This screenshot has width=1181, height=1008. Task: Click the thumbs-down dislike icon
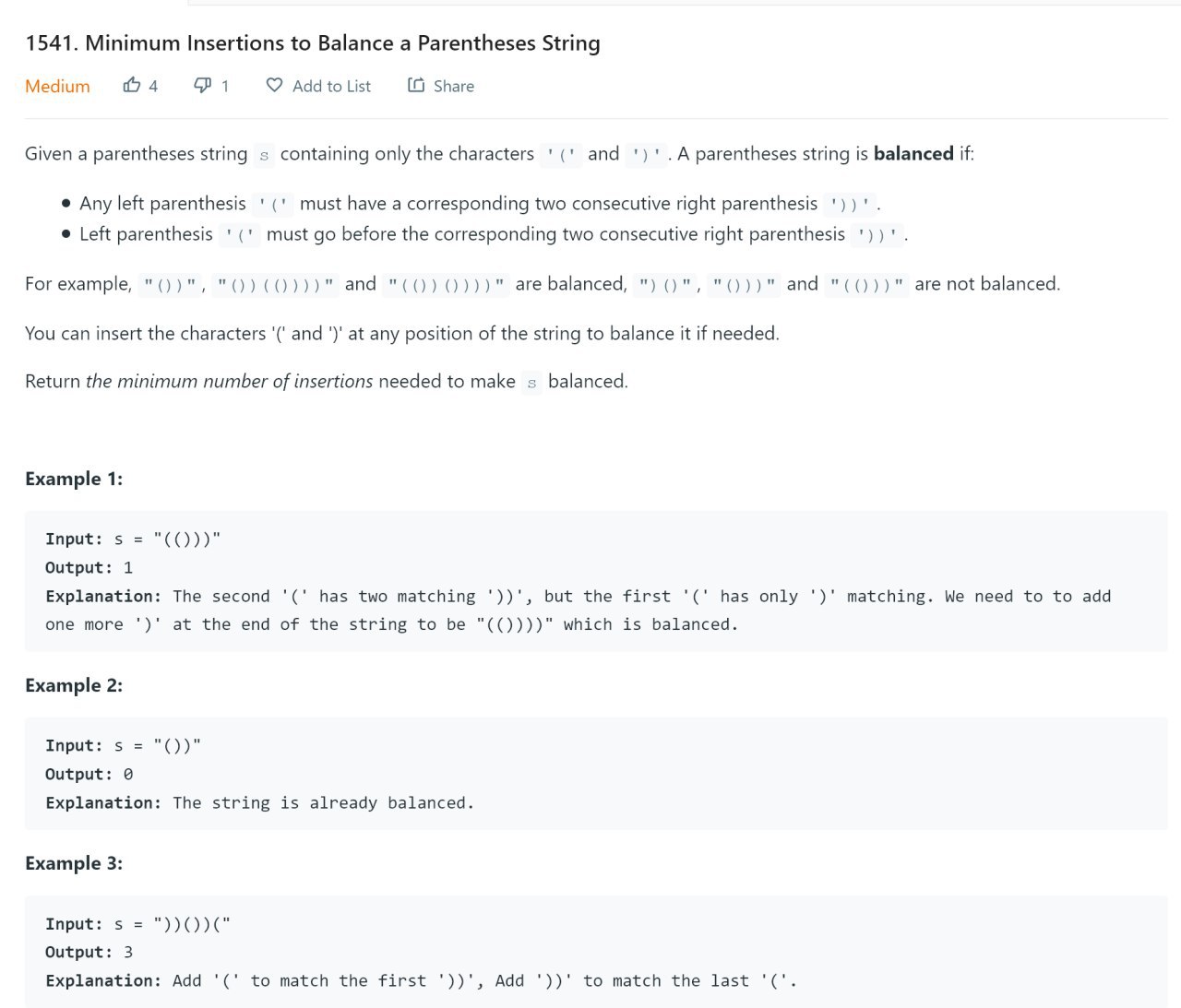[202, 86]
